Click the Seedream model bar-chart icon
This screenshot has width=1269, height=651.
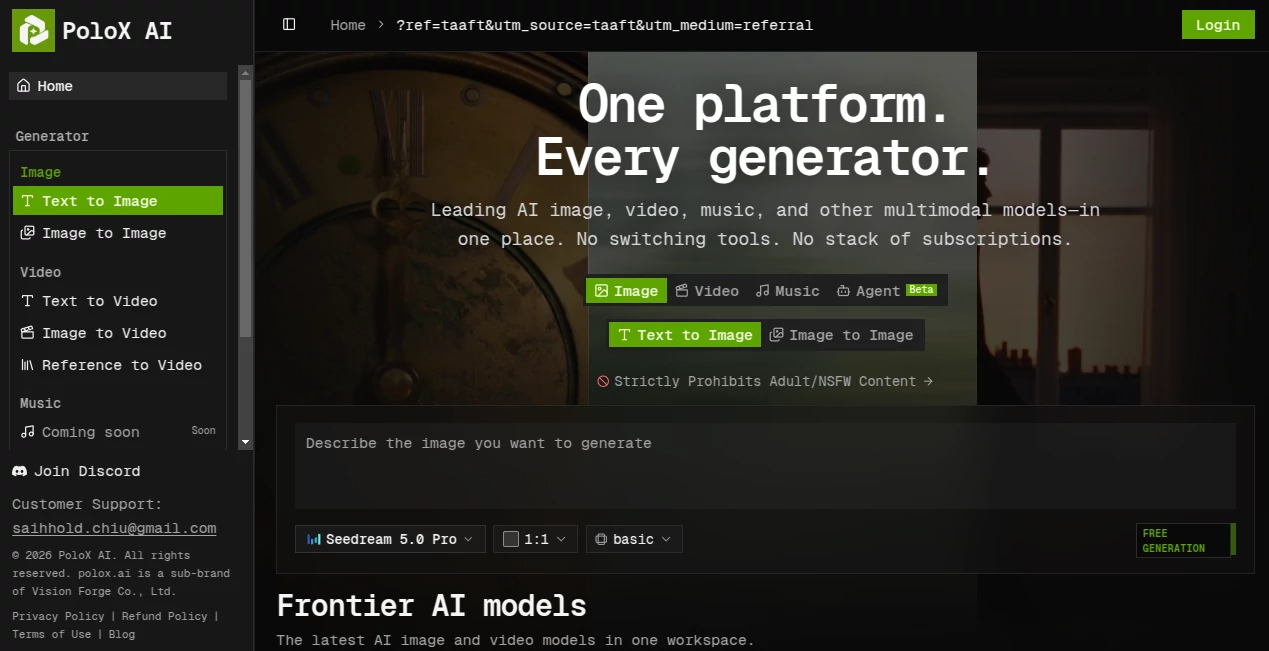(314, 539)
